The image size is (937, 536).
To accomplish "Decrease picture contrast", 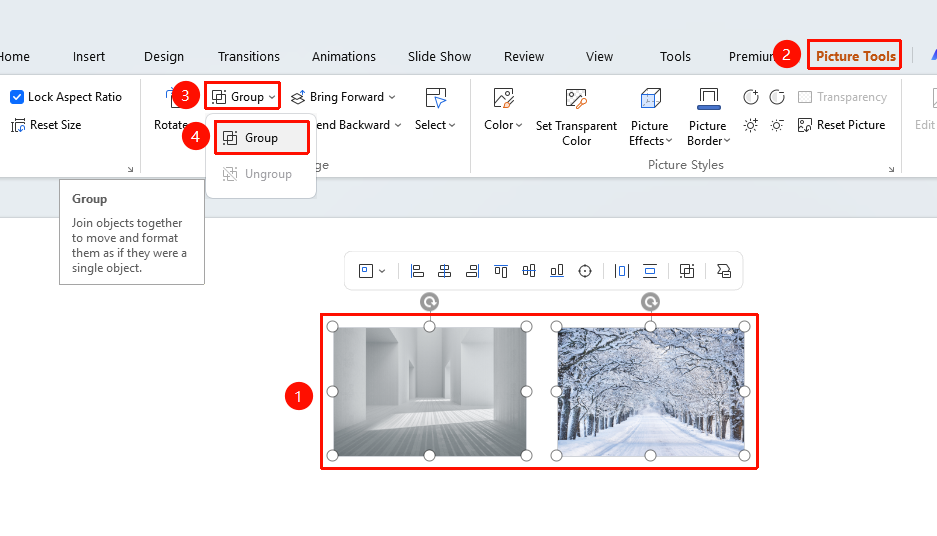I will tap(777, 97).
